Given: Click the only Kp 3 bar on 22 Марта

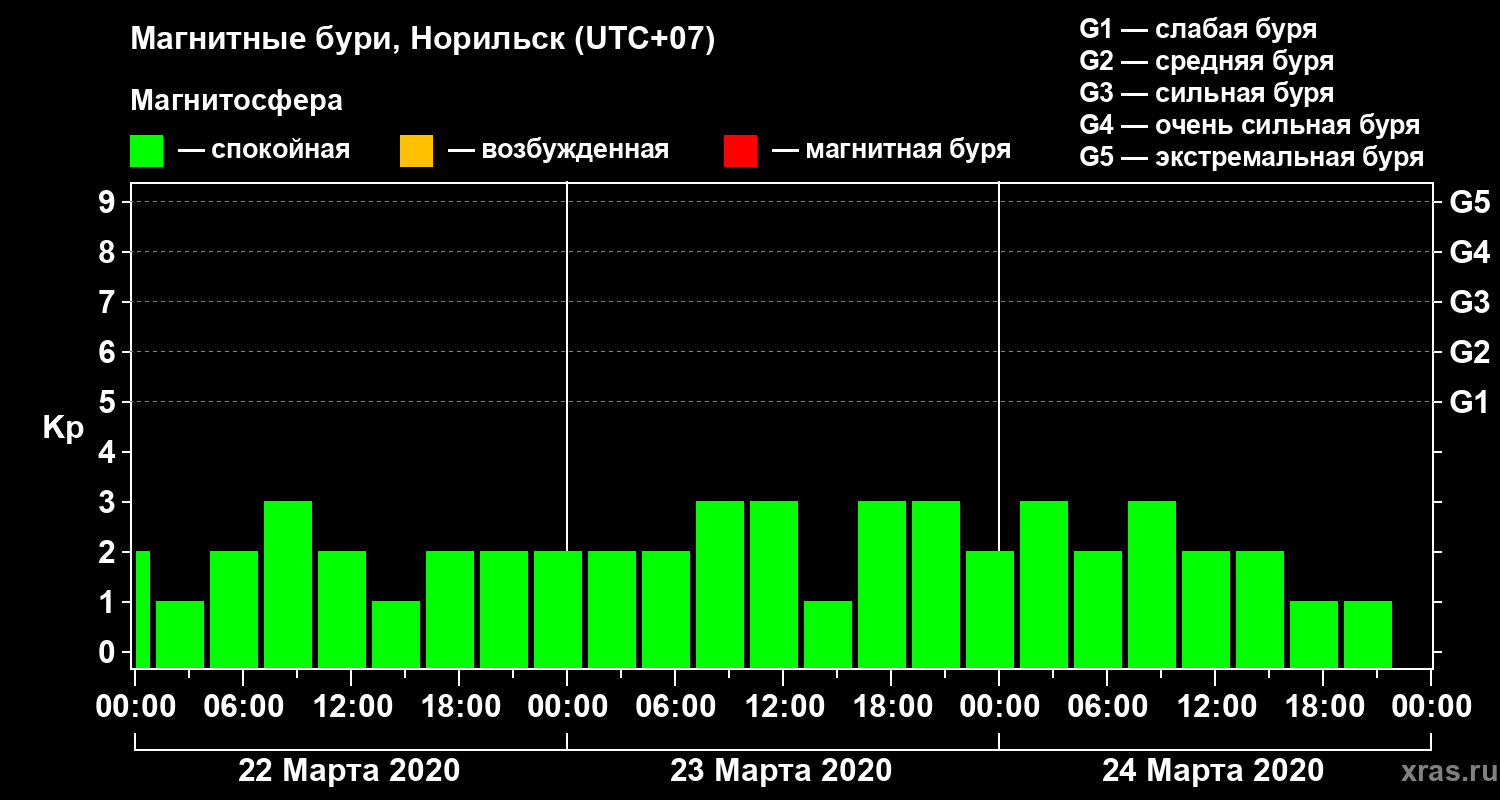Looking at the screenshot, I should (288, 584).
